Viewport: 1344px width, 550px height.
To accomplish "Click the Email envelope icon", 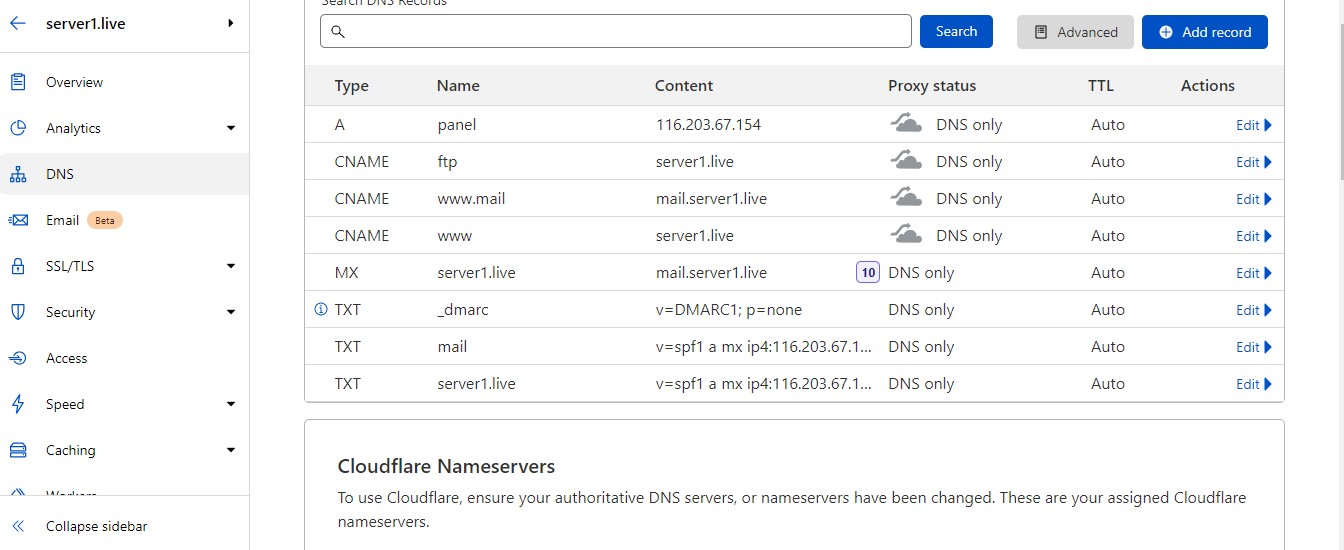I will (x=18, y=220).
